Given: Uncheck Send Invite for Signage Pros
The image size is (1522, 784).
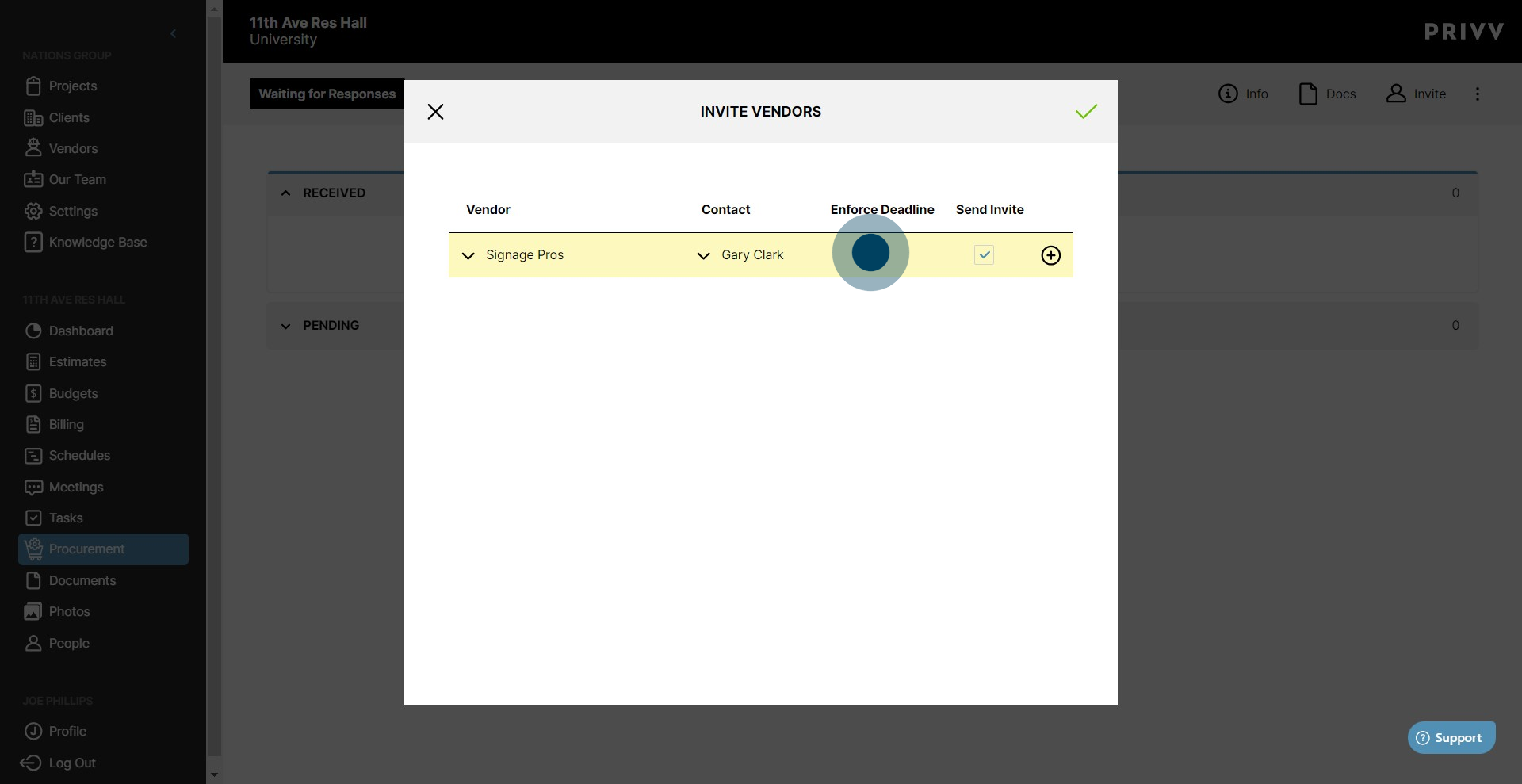Looking at the screenshot, I should click(x=984, y=254).
